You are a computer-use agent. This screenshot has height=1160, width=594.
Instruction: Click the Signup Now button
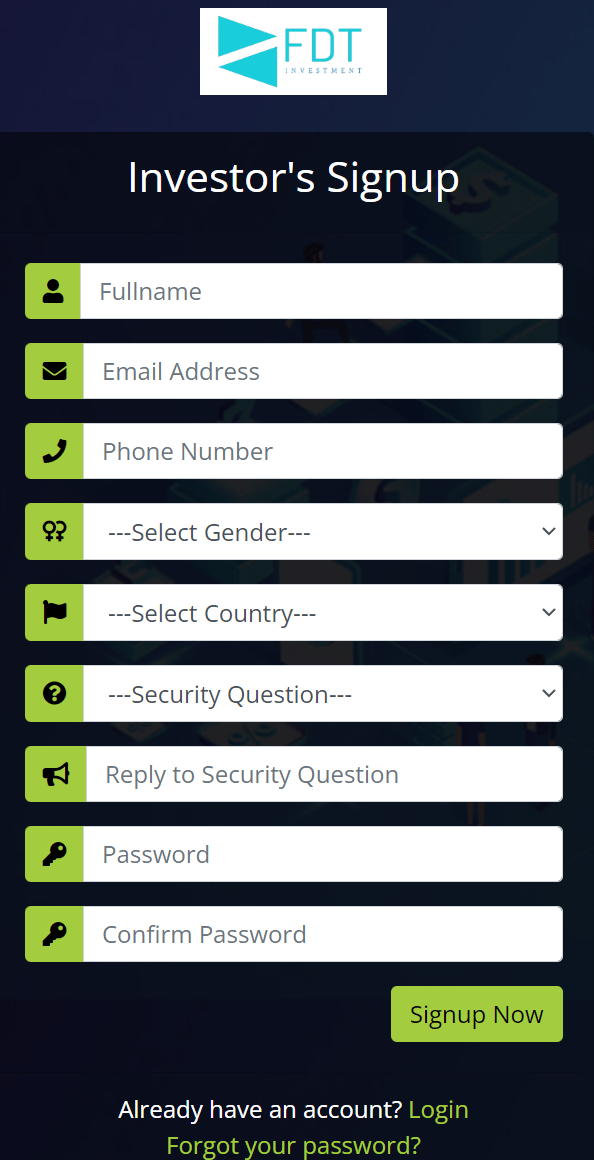click(477, 1014)
